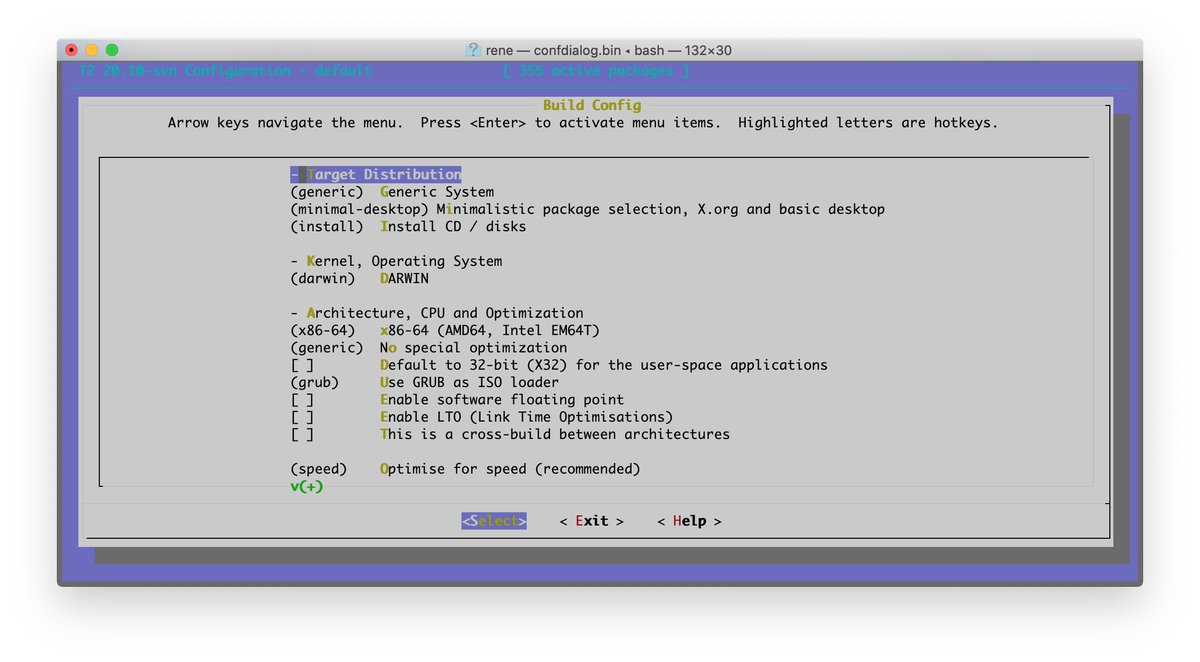Click the Help button
Viewport: 1200px width, 662px height.
689,521
